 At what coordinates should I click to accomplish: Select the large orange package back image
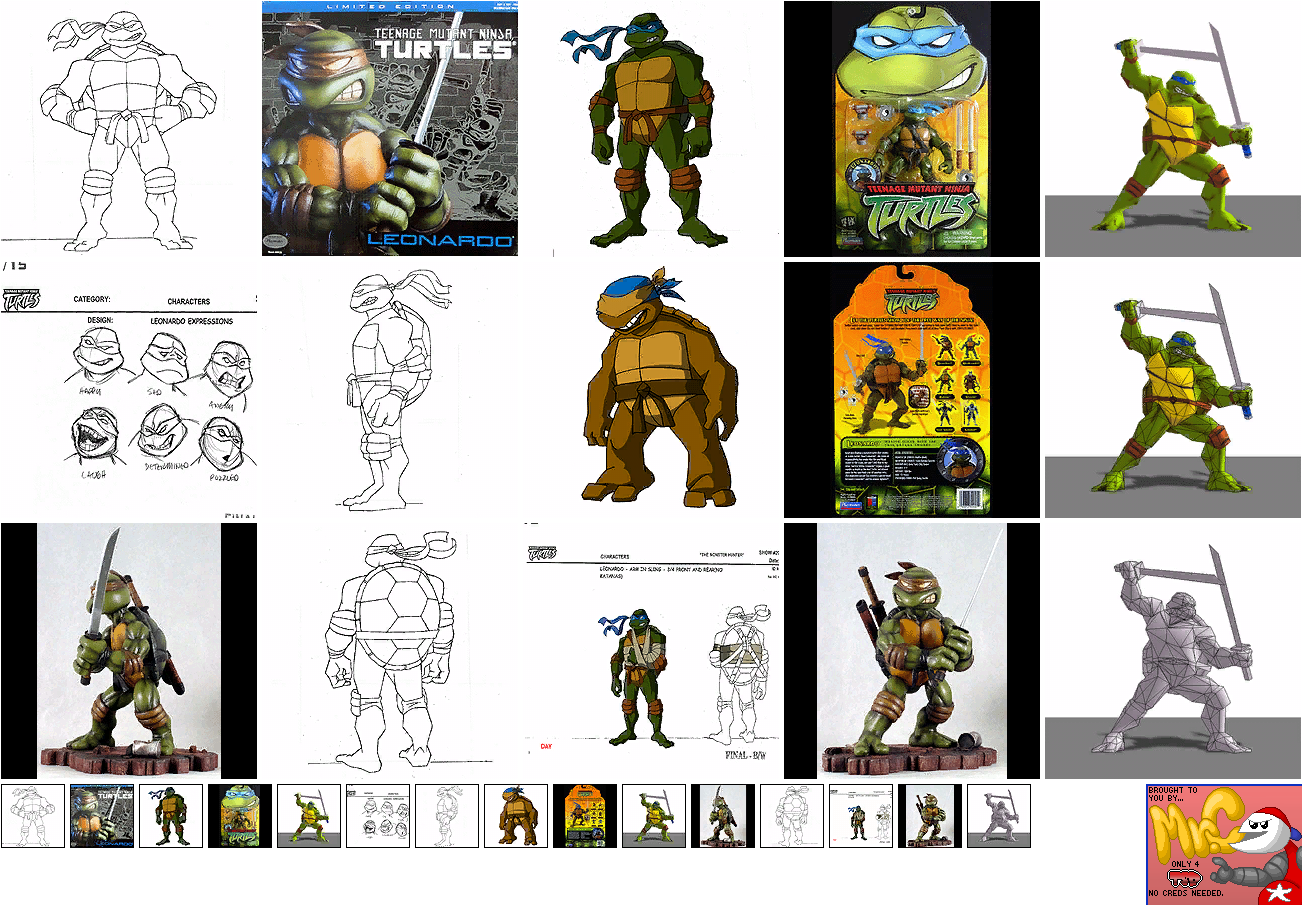pos(912,390)
